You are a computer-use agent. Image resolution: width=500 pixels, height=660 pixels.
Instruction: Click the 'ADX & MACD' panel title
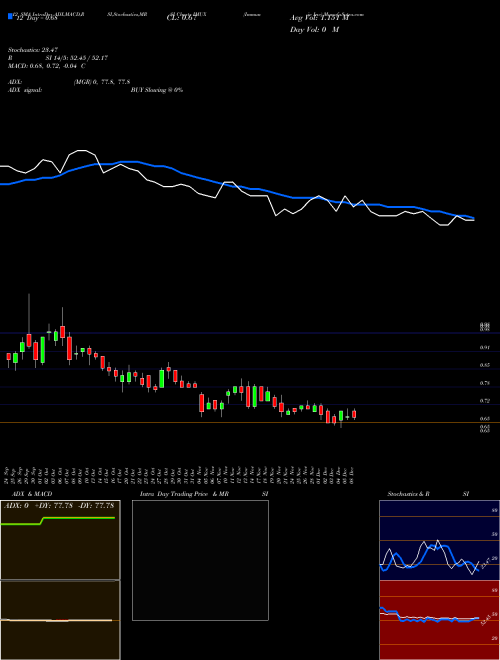click(x=32, y=494)
